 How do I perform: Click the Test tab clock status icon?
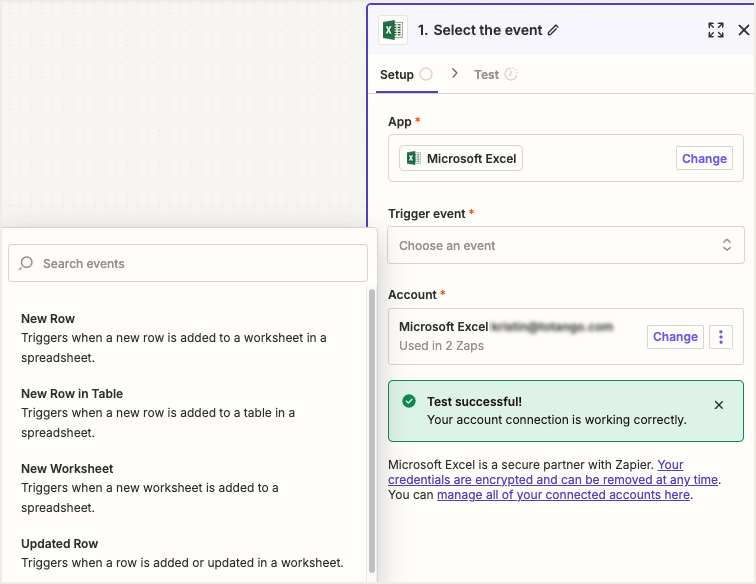point(511,74)
